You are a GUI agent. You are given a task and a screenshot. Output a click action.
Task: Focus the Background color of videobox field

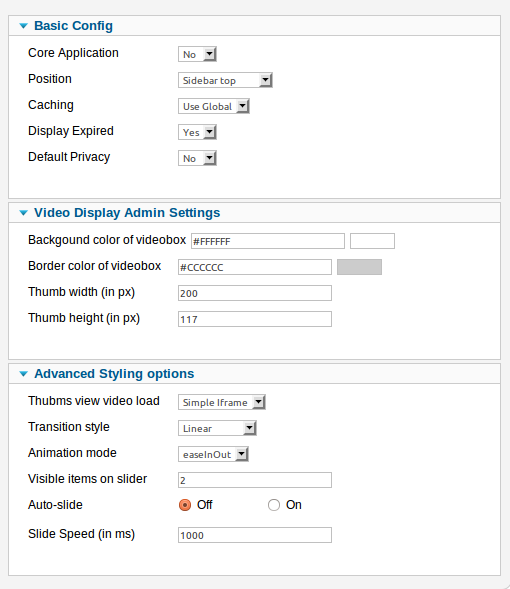point(268,241)
